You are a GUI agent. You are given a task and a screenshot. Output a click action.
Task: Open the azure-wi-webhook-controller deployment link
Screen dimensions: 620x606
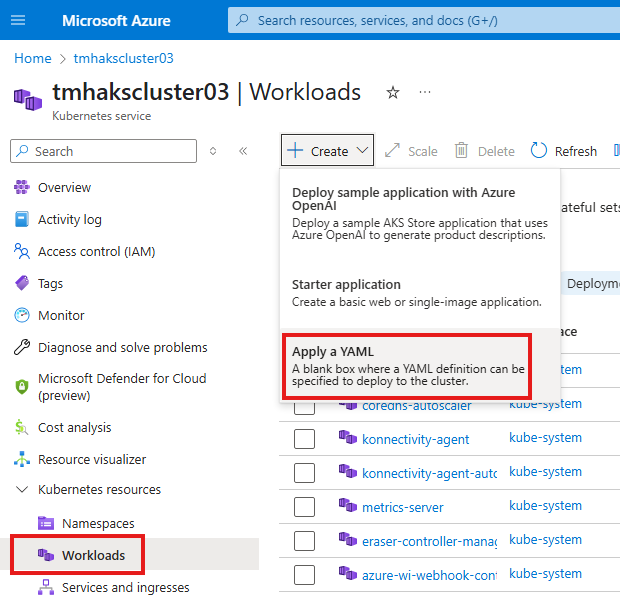tap(429, 575)
